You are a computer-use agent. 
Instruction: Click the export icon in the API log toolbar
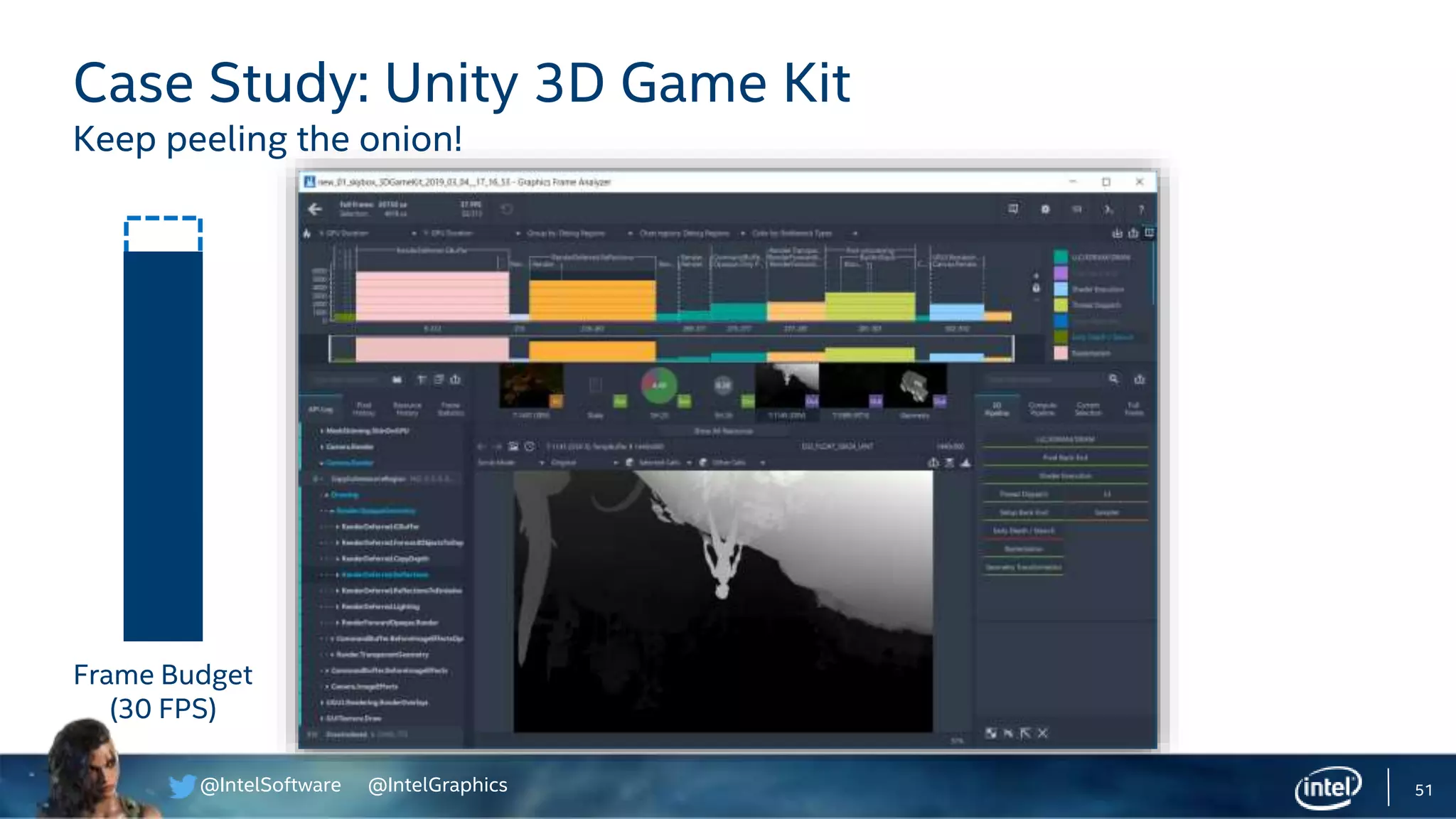[x=456, y=380]
